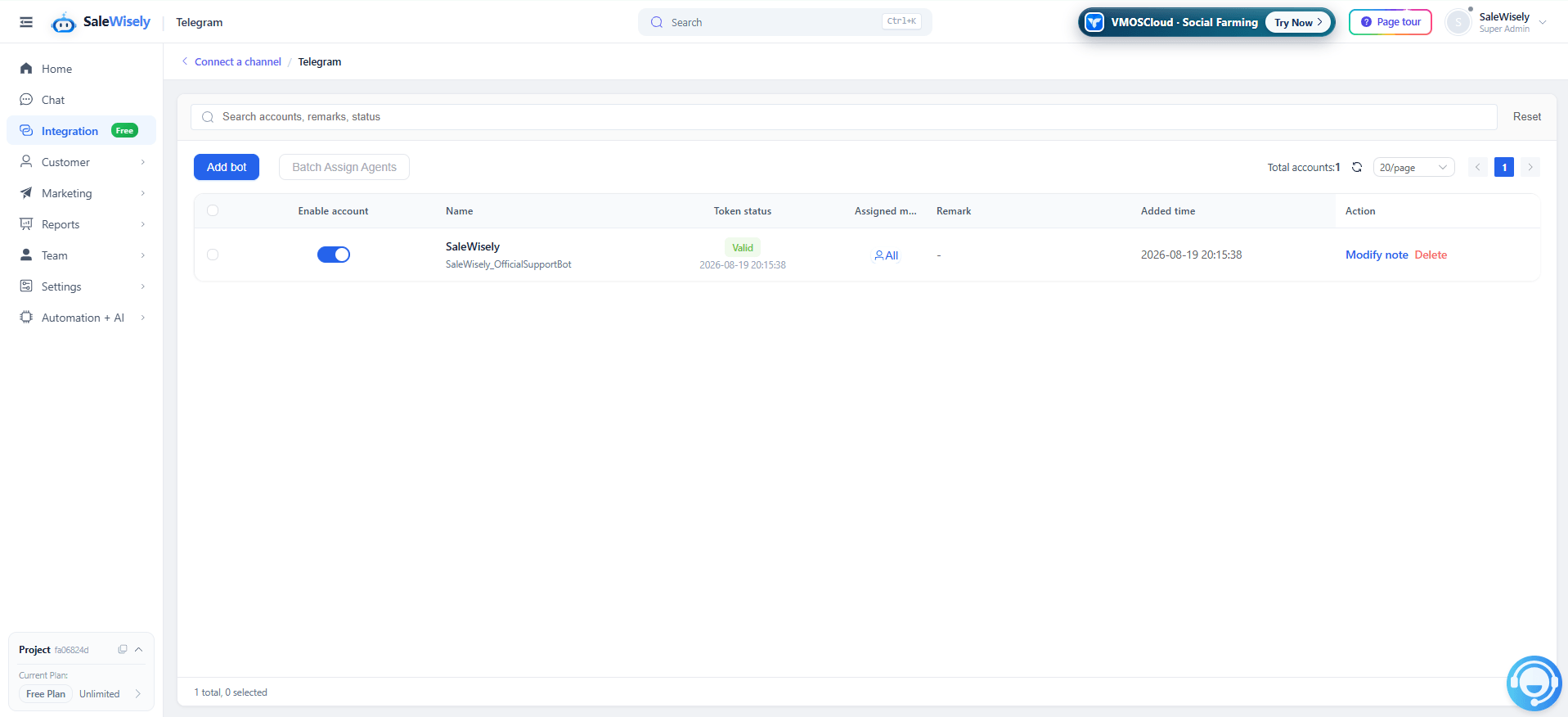The height and width of the screenshot is (717, 1568).
Task: Click SaleWisely_OfficialSupportBot username text
Action: point(509,264)
